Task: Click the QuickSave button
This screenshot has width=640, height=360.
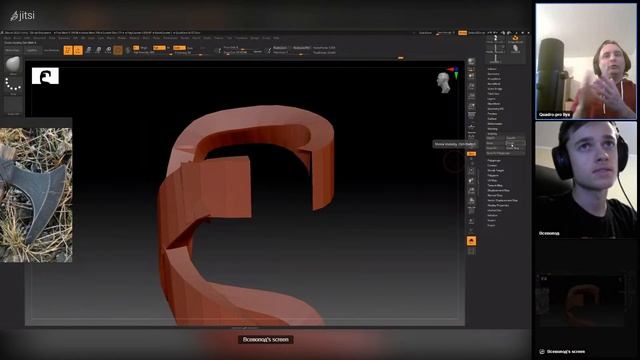Action: pos(425,33)
